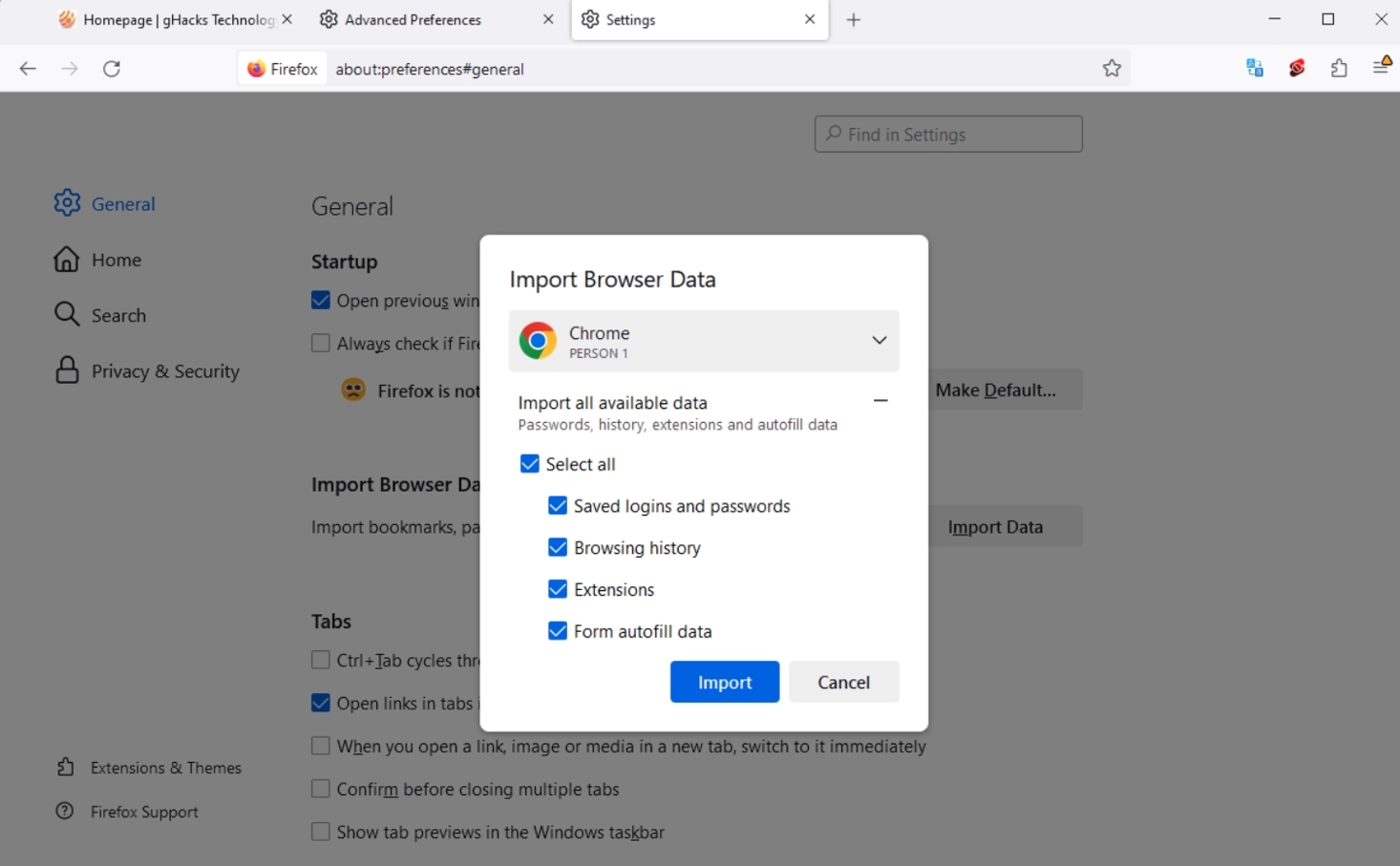Enable Always check if Firefox is default

(321, 343)
